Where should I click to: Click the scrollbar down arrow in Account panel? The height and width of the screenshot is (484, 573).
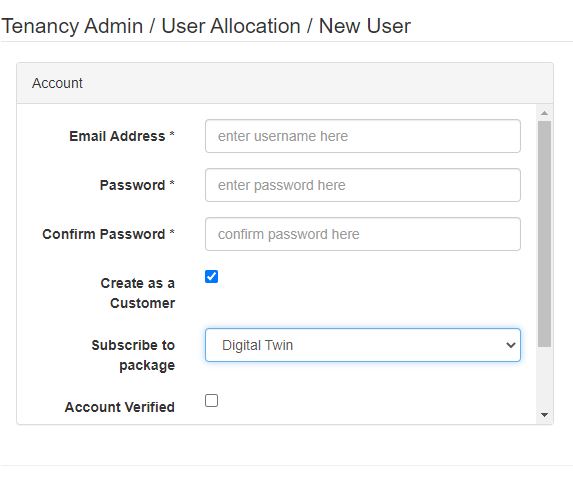tap(544, 415)
